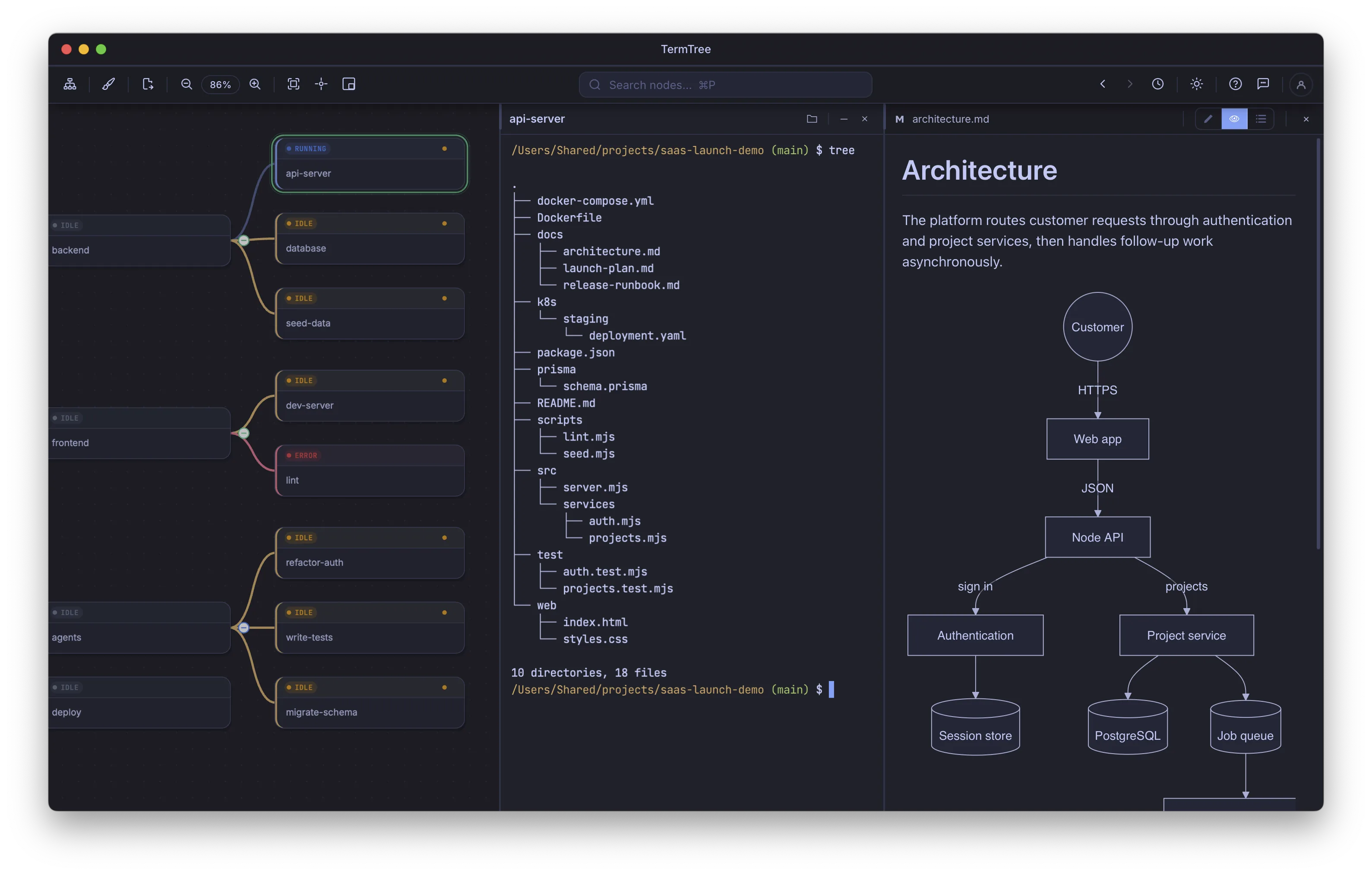Center the canvas with crosshair icon
Image resolution: width=1372 pixels, height=875 pixels.
(x=321, y=84)
